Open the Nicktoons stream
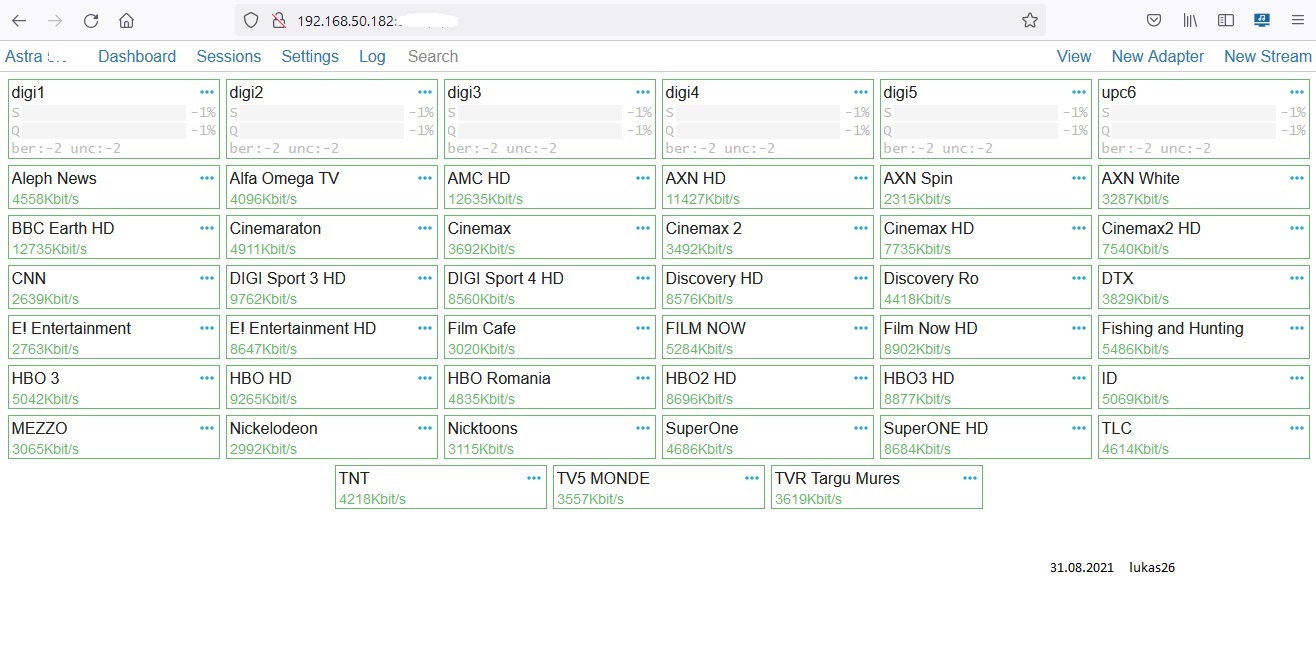Screen dimensions: 1316x648 point(550,437)
